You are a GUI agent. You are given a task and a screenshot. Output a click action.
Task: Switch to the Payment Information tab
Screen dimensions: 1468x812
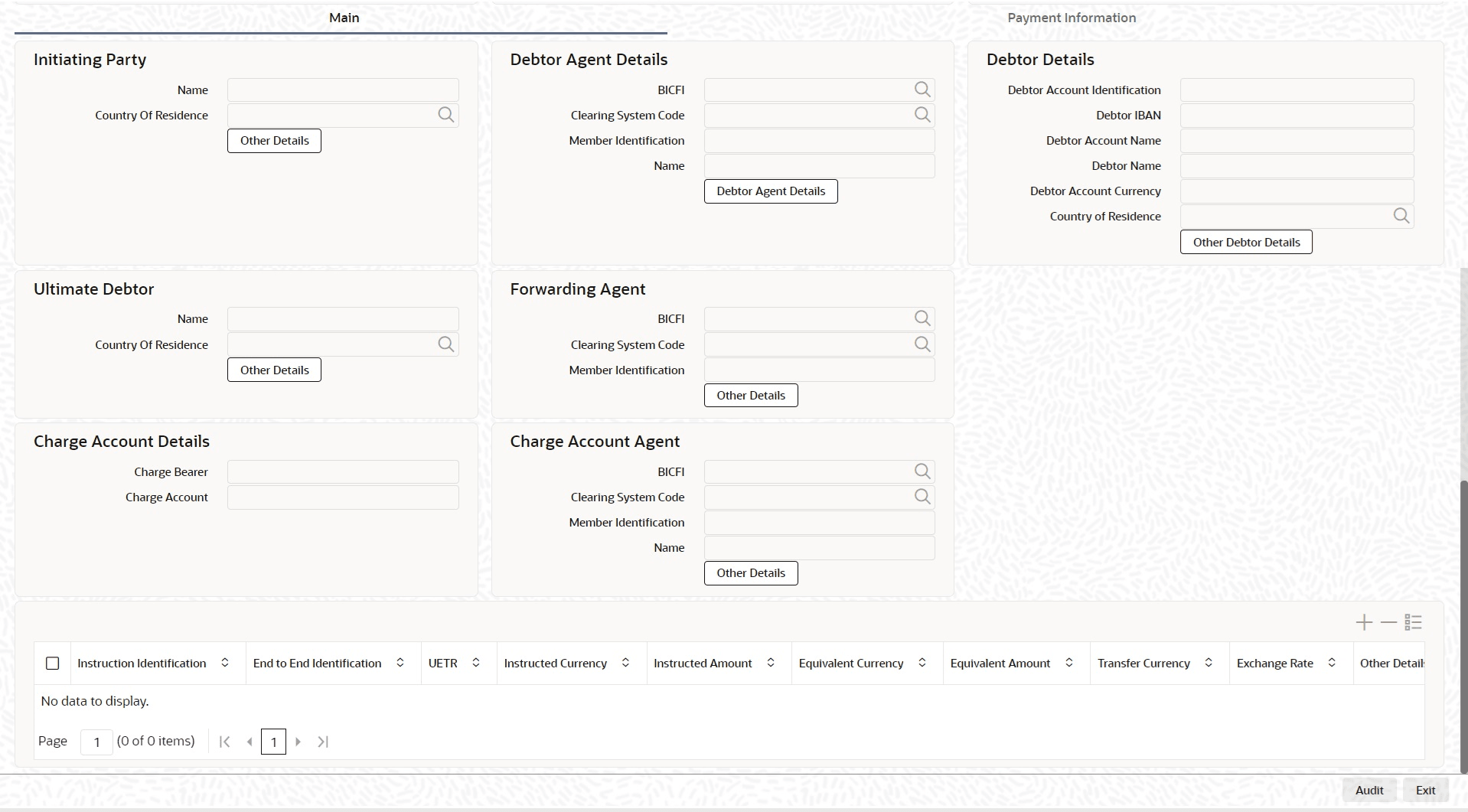point(1072,18)
